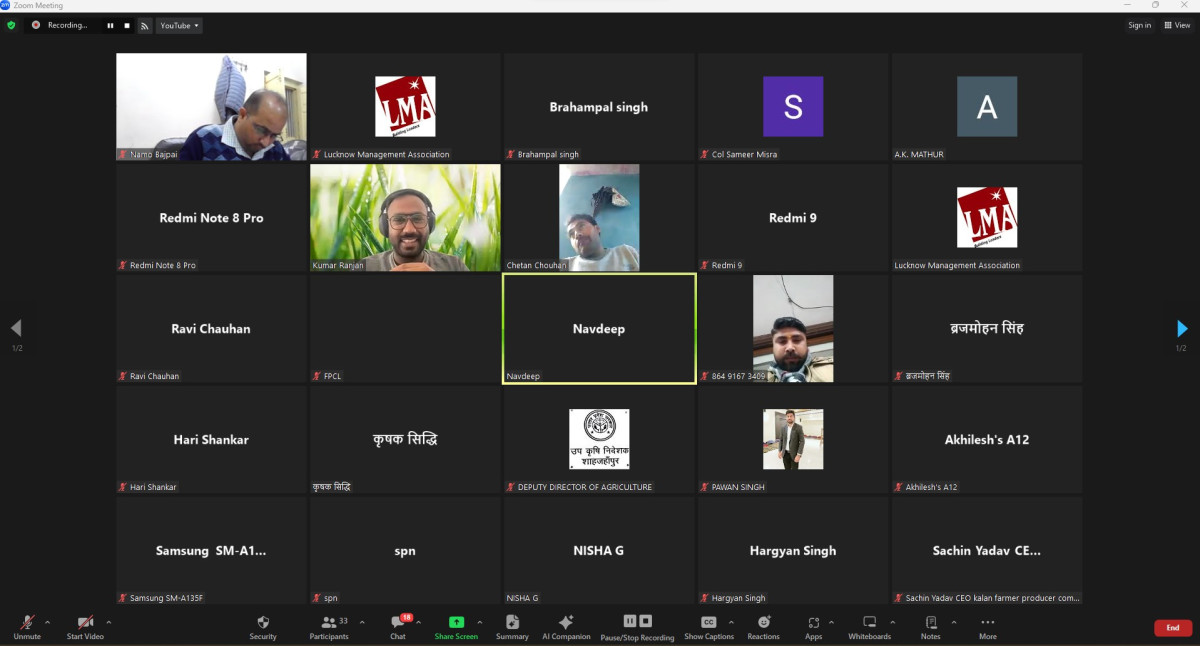Click the Sign in button
Image resolution: width=1200 pixels, height=646 pixels.
(1139, 25)
